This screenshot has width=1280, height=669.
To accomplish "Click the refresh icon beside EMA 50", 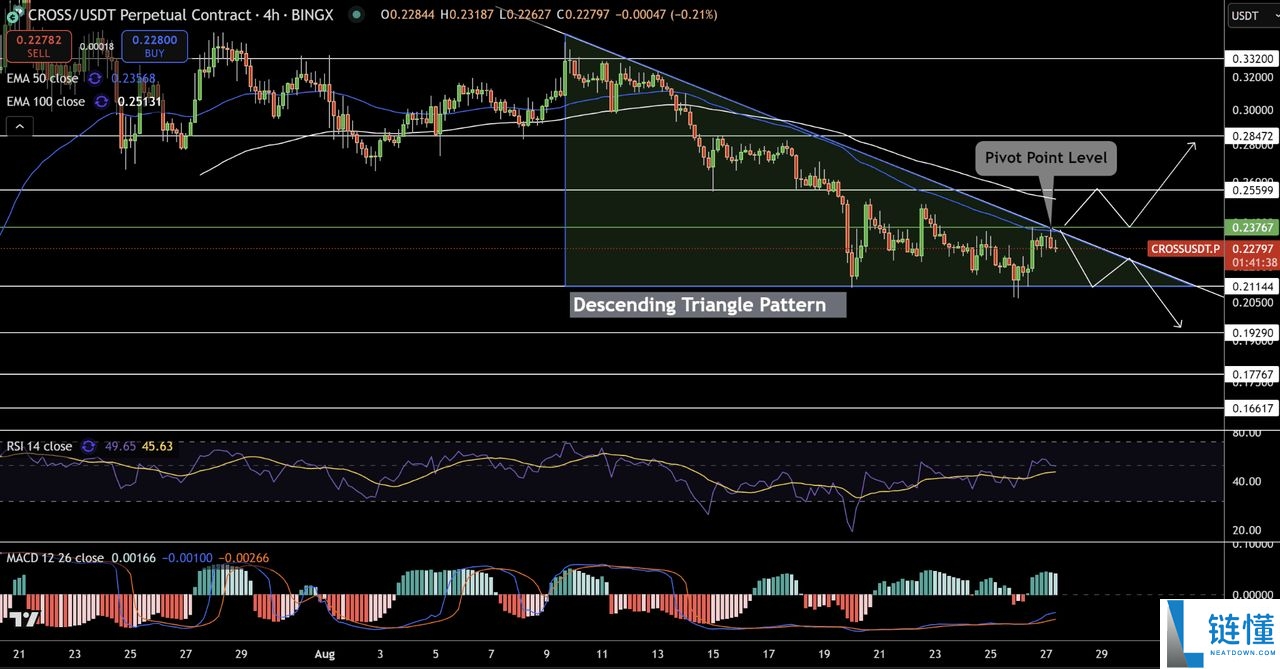I will tap(95, 78).
